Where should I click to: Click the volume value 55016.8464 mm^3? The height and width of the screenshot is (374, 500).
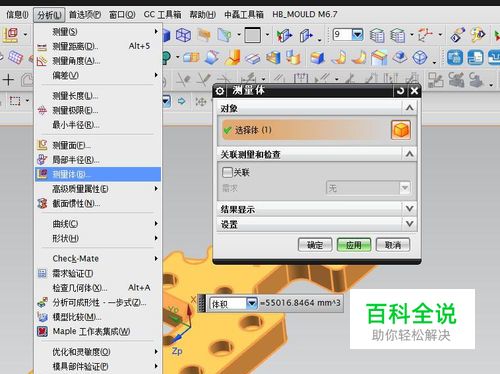tap(300, 303)
